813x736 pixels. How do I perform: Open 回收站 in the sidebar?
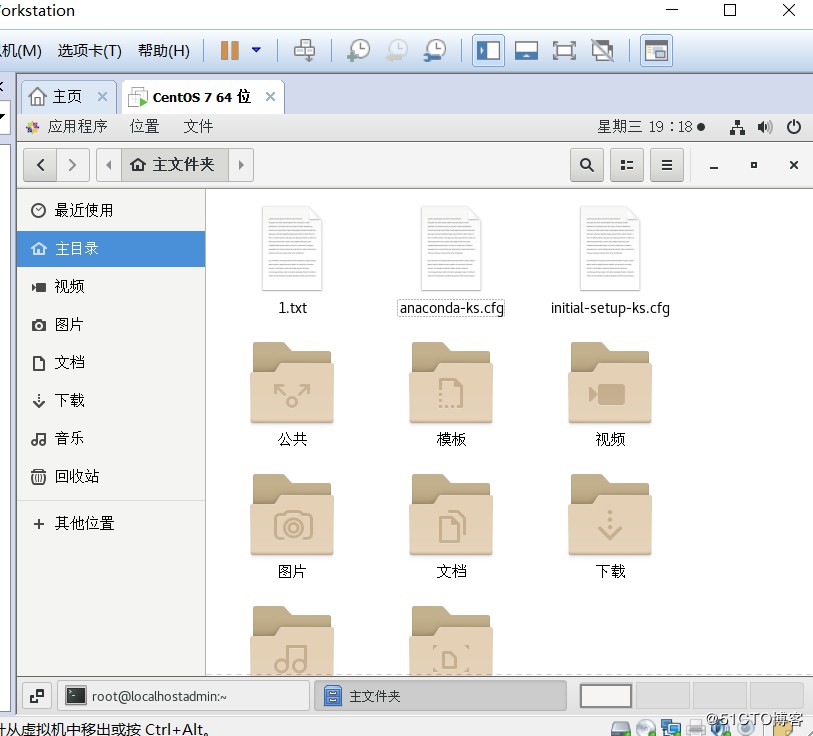[x=111, y=477]
